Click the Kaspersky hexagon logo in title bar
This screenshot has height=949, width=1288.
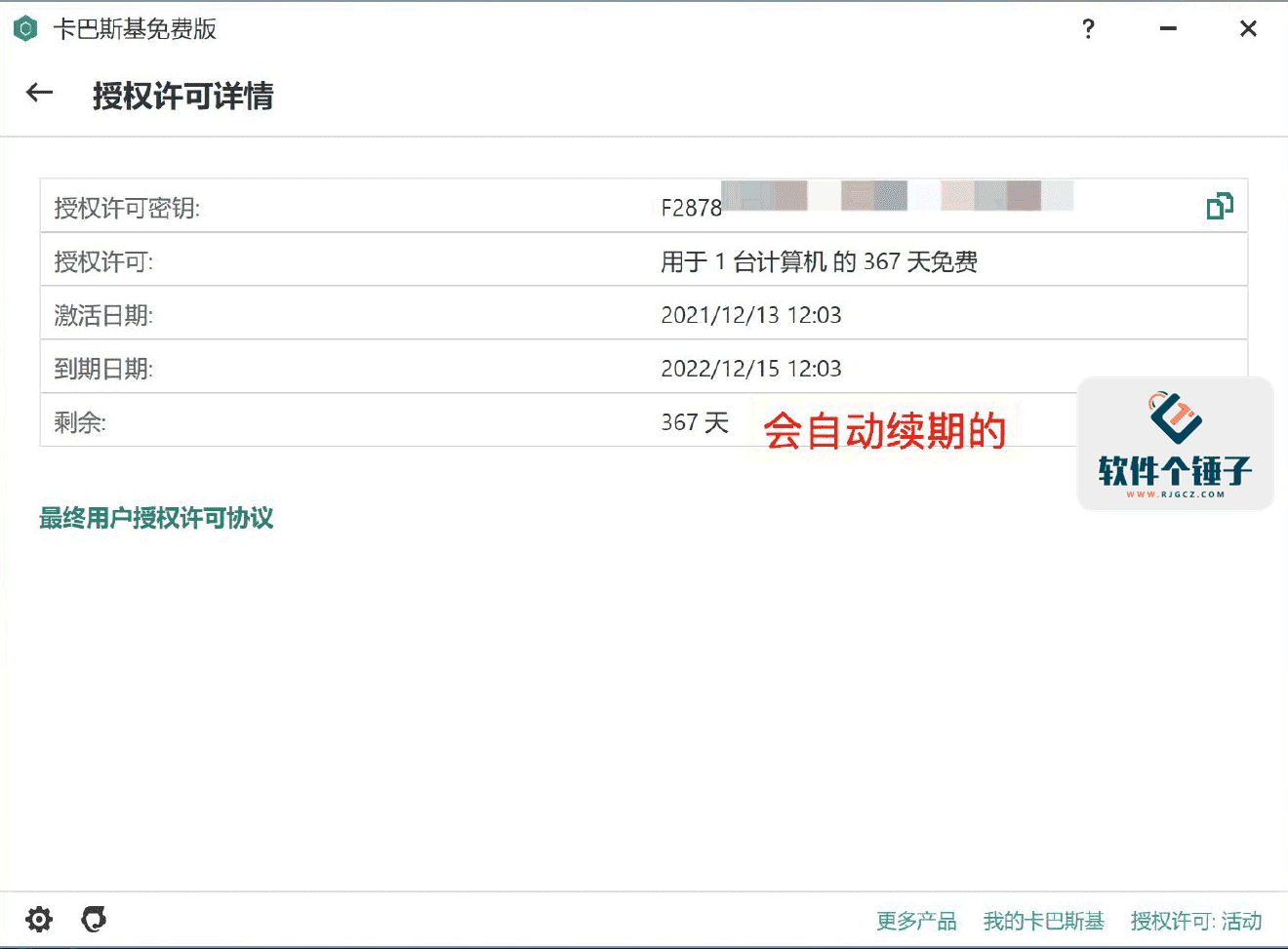(25, 29)
